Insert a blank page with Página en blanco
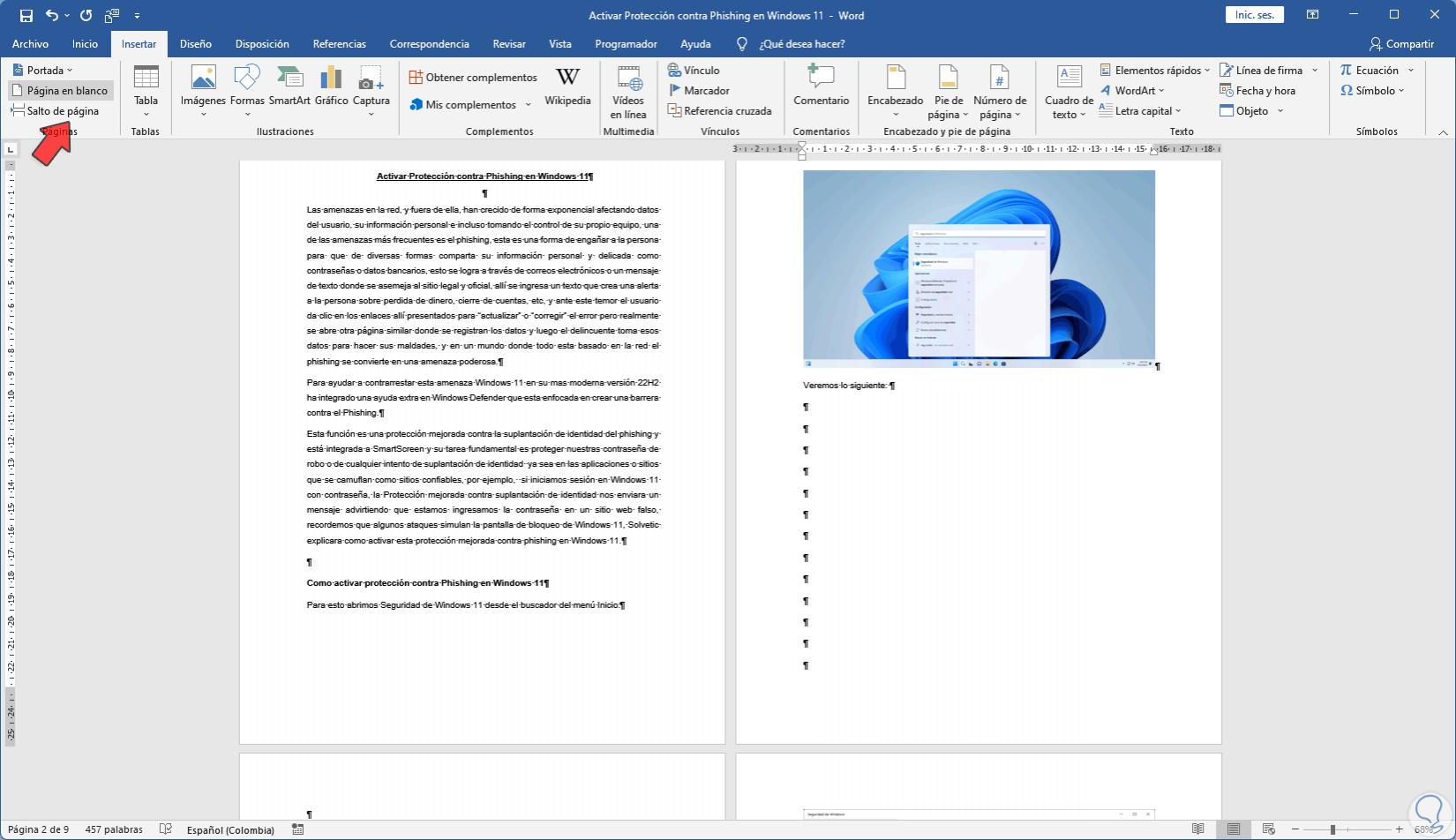Screen dimensions: 1456x840 tap(61, 91)
